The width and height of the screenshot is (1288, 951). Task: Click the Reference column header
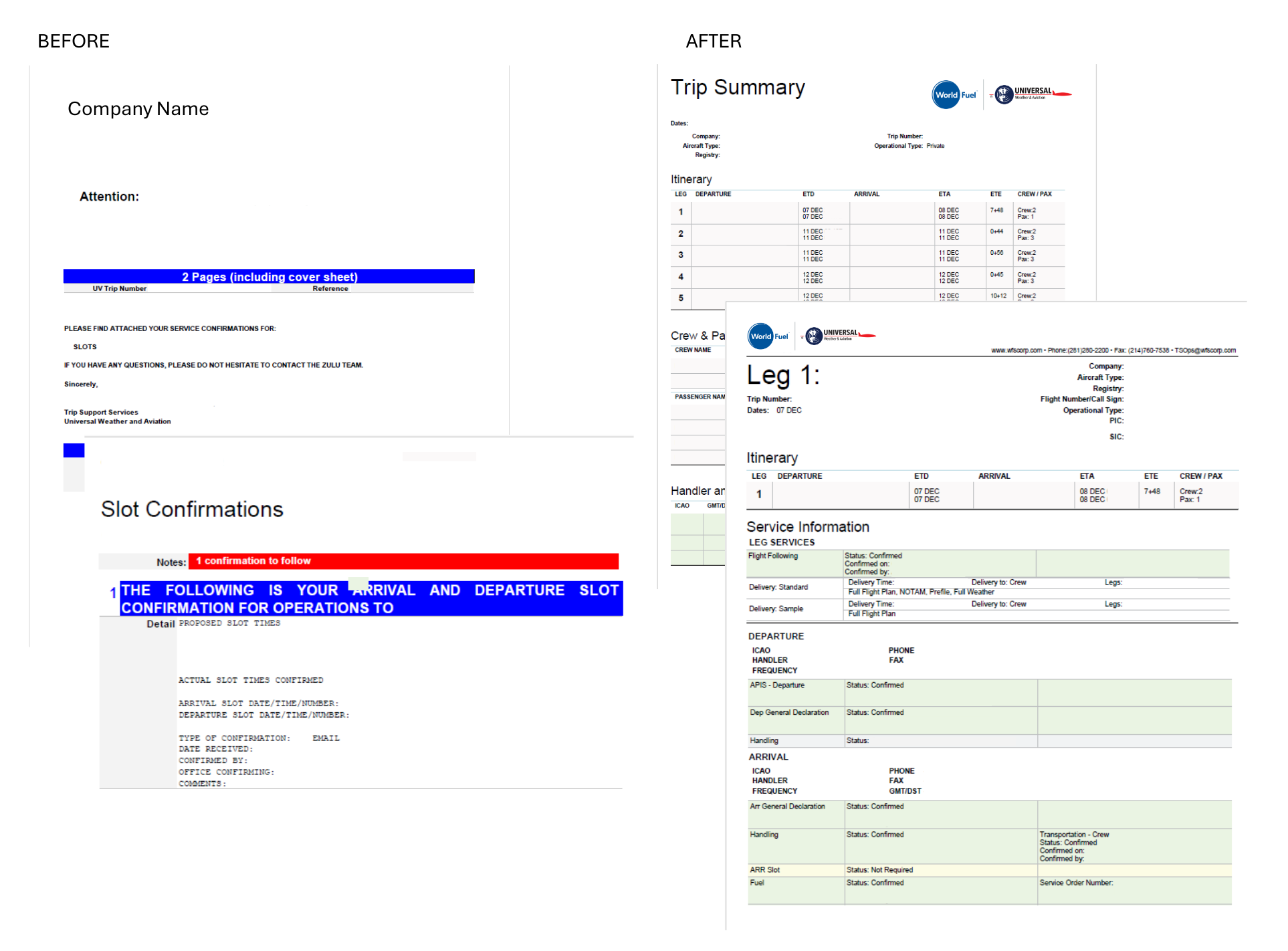tap(330, 289)
